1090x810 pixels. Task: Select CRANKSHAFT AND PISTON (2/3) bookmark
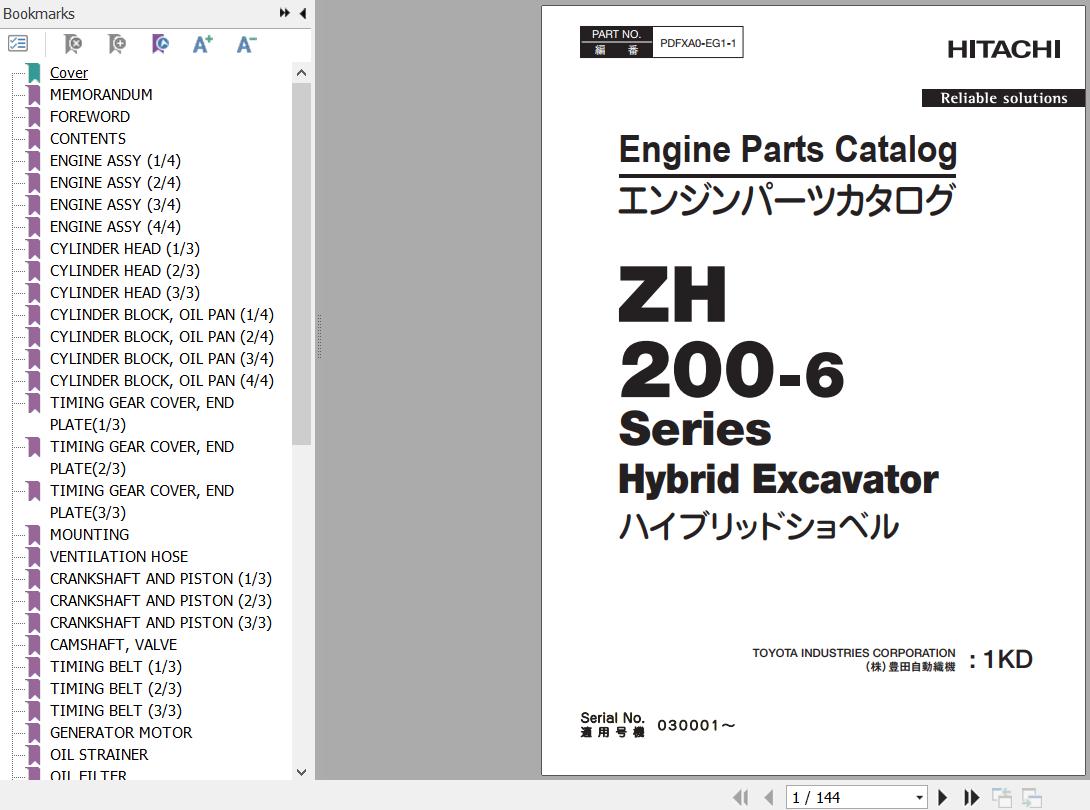pyautogui.click(x=161, y=601)
